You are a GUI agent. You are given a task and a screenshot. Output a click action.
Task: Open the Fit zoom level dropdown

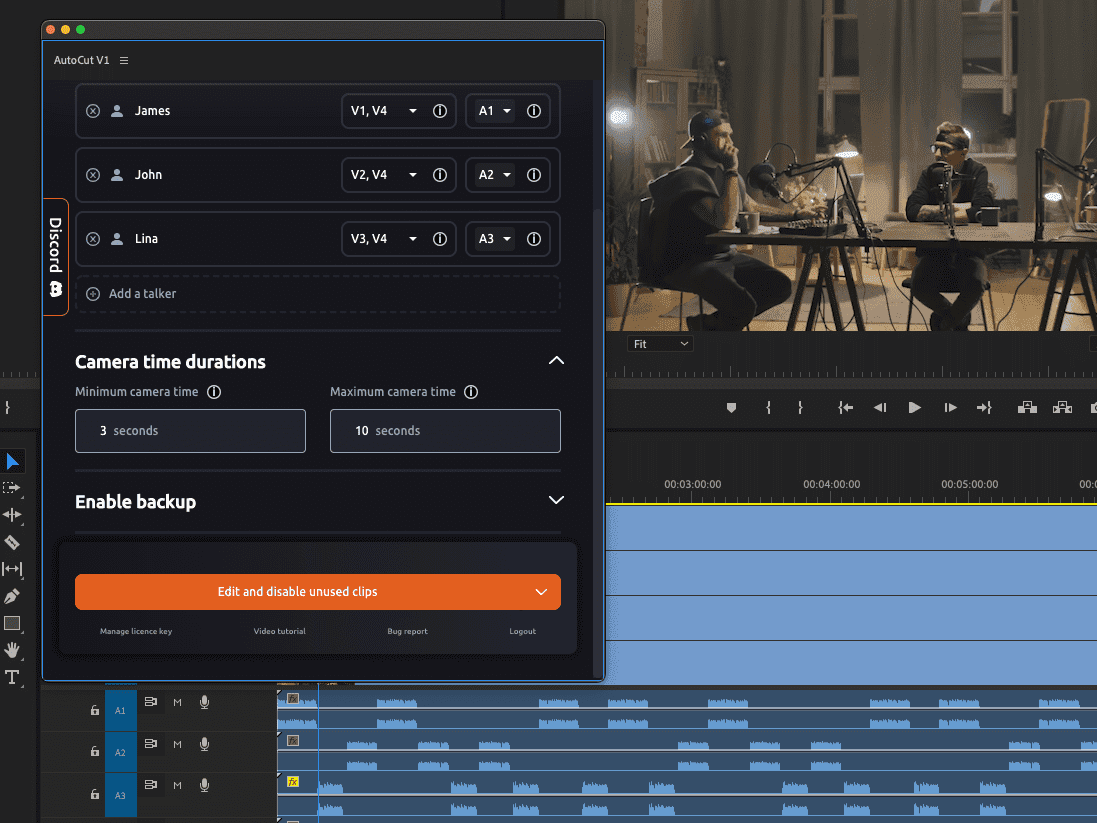tap(660, 344)
